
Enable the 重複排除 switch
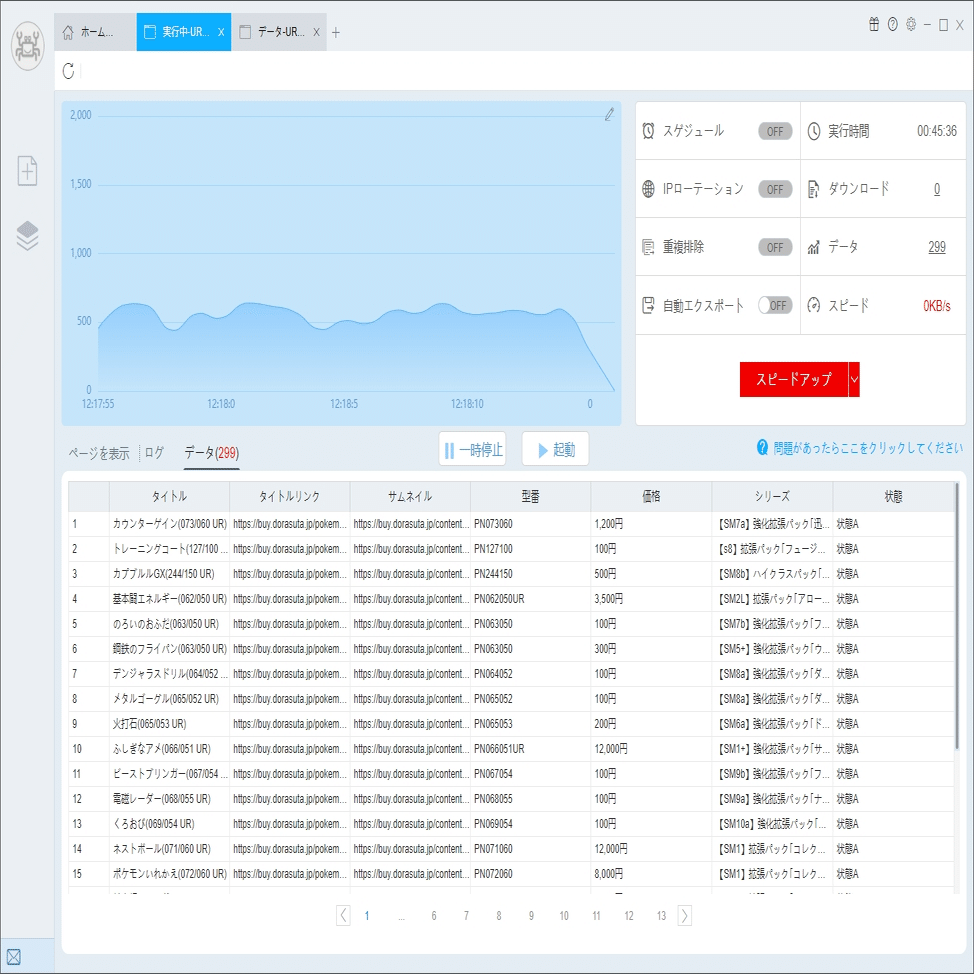(x=775, y=247)
